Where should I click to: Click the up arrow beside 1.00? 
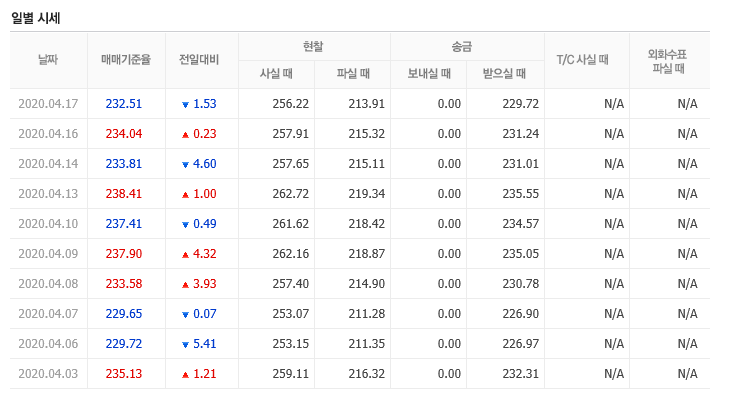(x=185, y=195)
